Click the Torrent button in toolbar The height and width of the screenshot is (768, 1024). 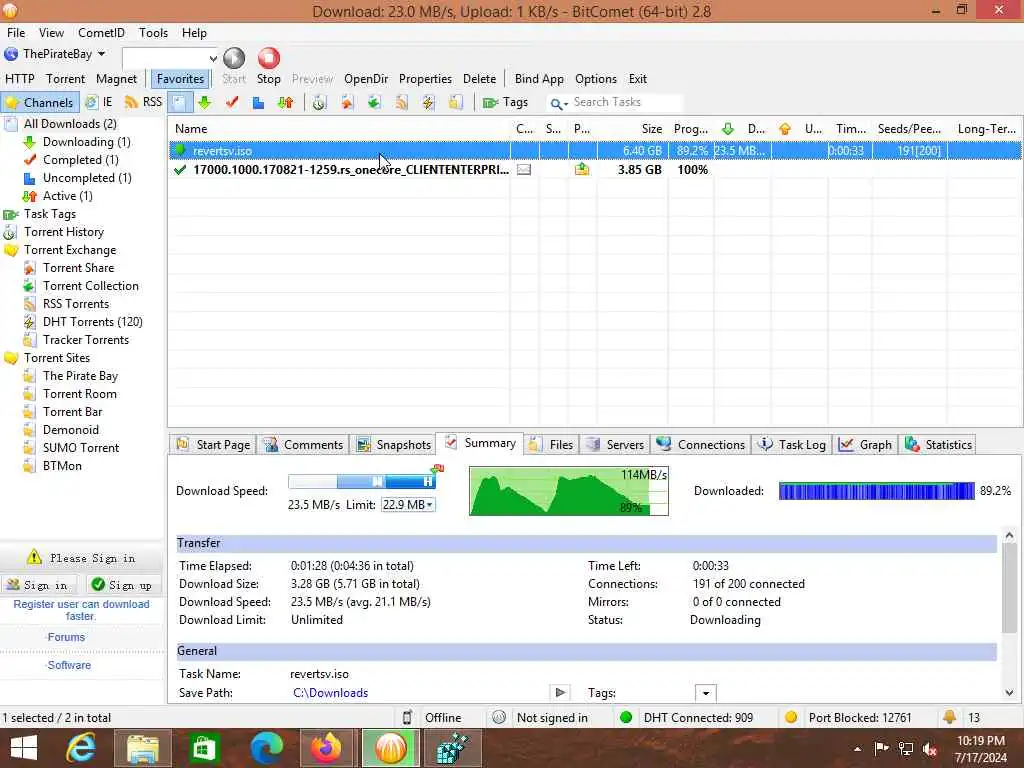pos(65,78)
